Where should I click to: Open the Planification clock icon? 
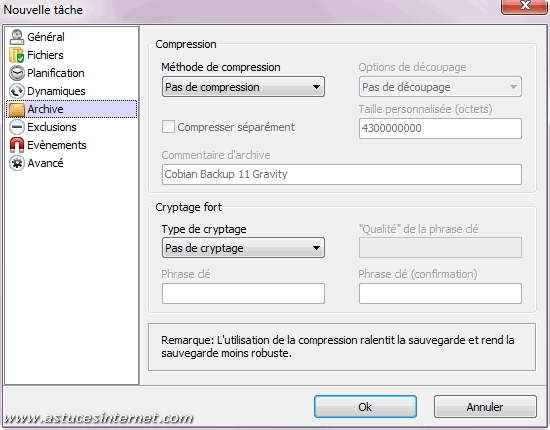point(16,73)
